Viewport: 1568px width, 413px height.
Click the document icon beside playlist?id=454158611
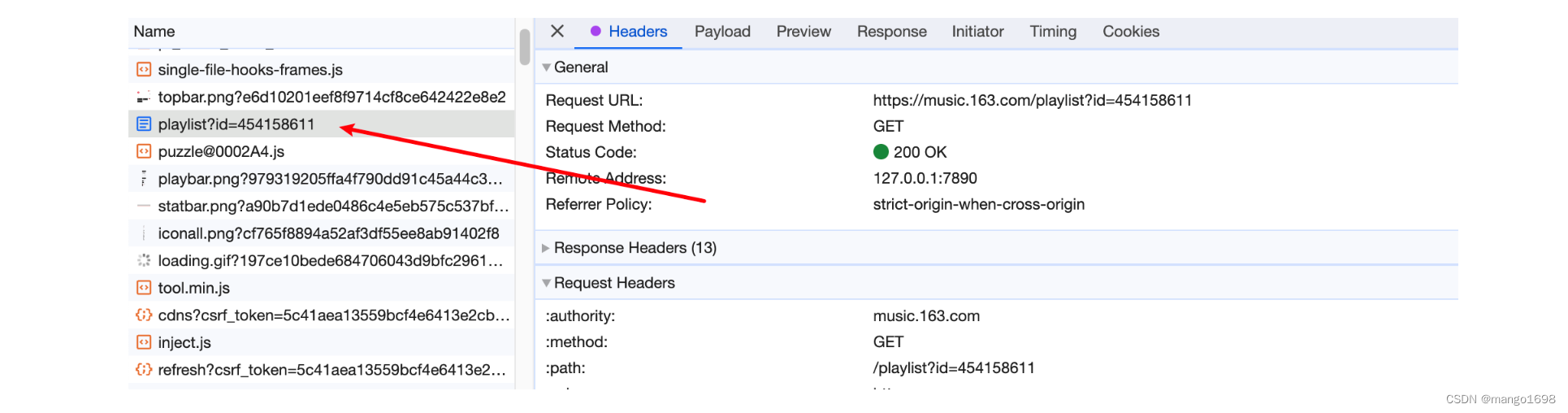pyautogui.click(x=144, y=124)
